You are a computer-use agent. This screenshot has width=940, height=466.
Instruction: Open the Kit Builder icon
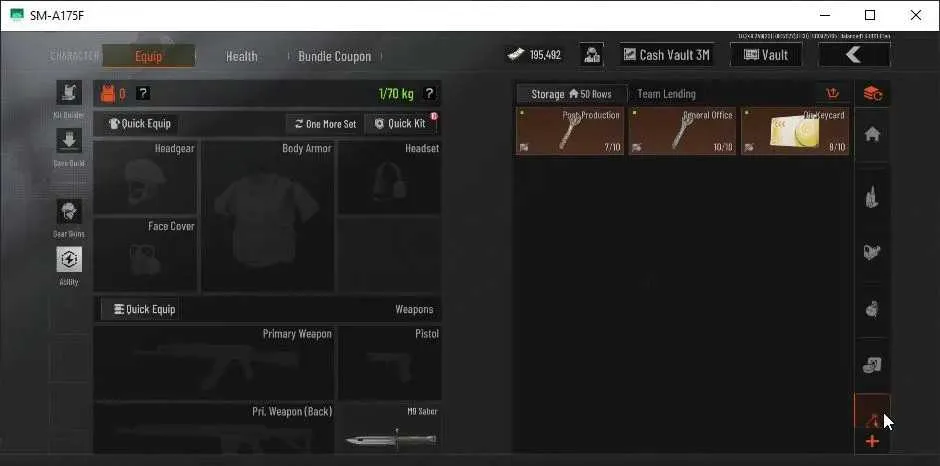69,92
